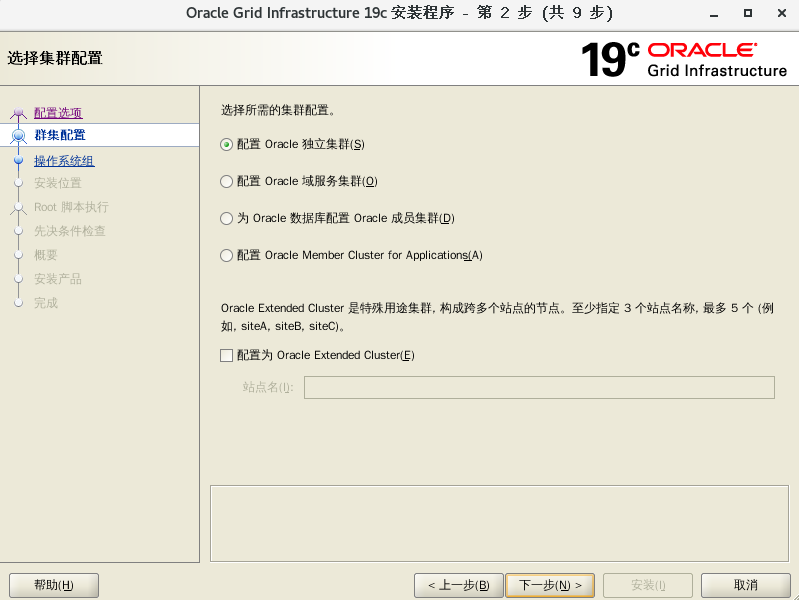The image size is (799, 600).
Task: Click the 先决条件检查 step bullet icon
Action: pos(19,231)
